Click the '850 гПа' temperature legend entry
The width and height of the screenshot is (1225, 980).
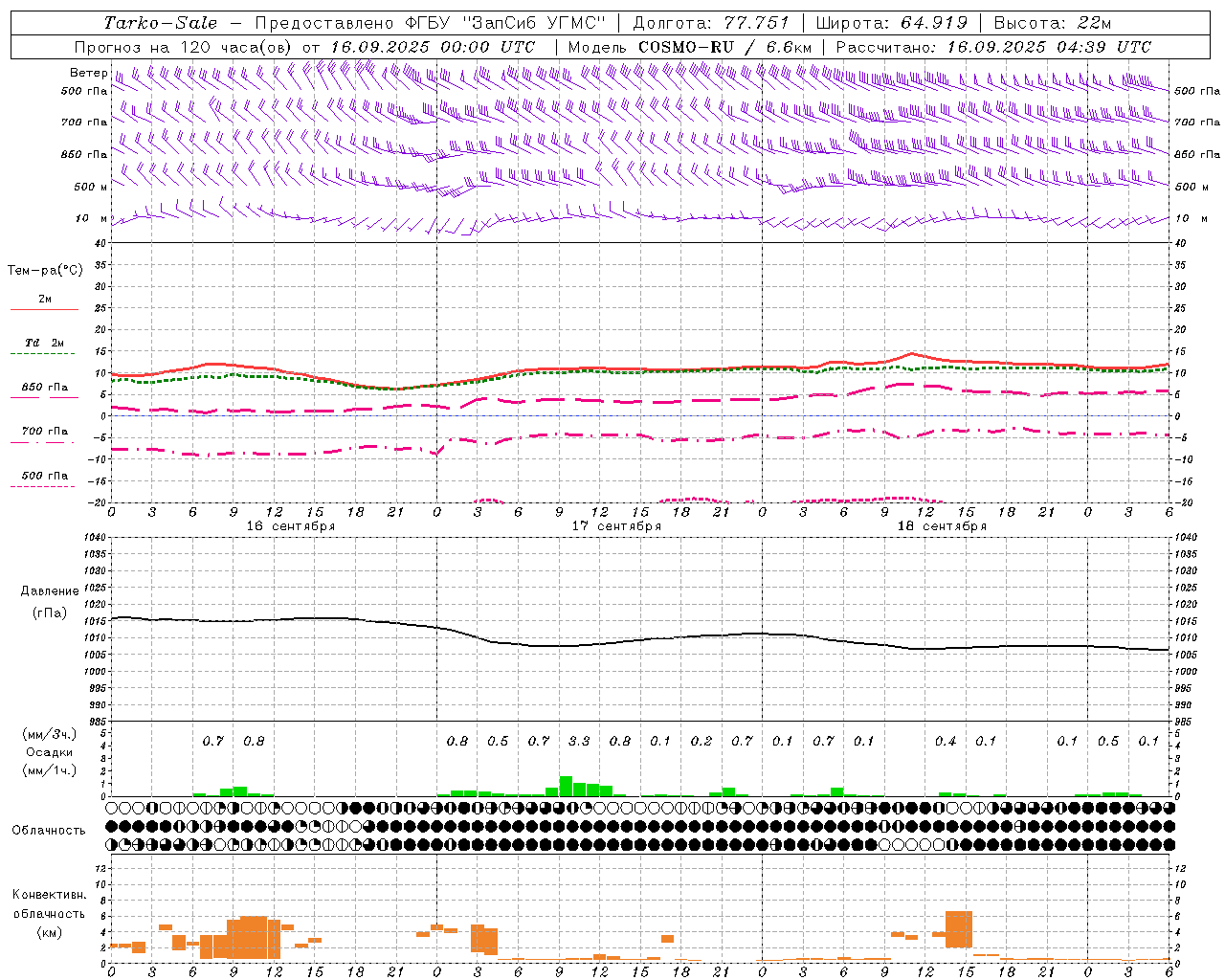pyautogui.click(x=45, y=388)
